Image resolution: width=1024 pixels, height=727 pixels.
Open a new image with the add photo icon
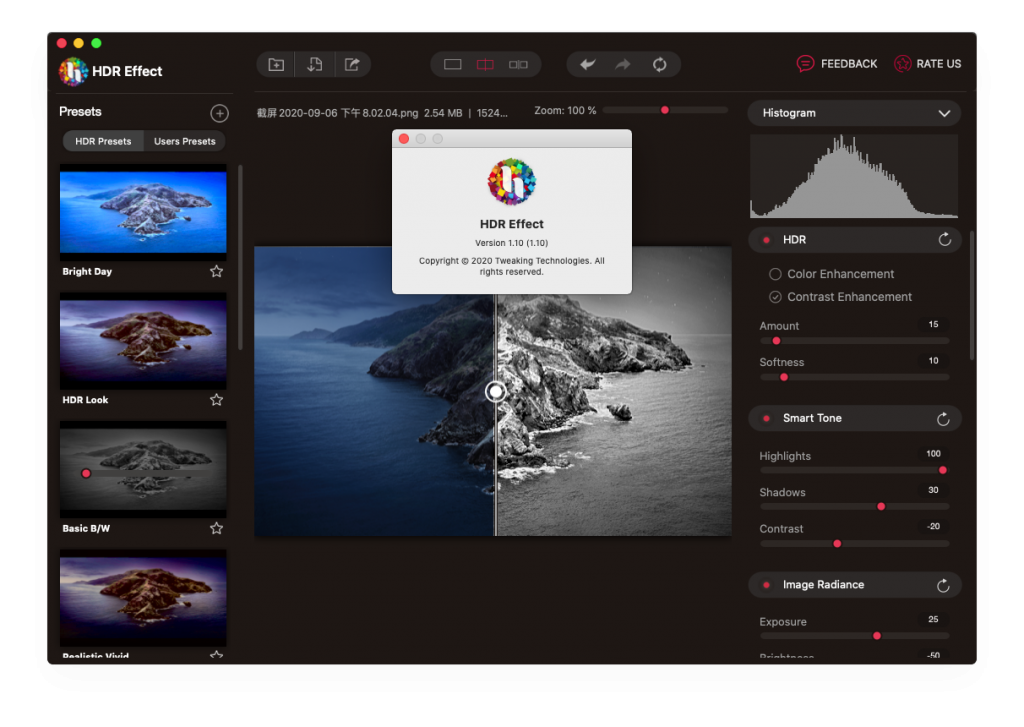276,65
